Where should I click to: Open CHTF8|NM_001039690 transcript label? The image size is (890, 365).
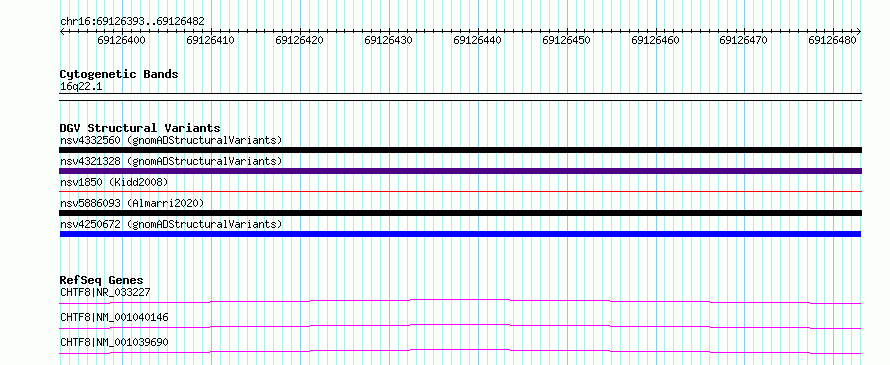114,342
